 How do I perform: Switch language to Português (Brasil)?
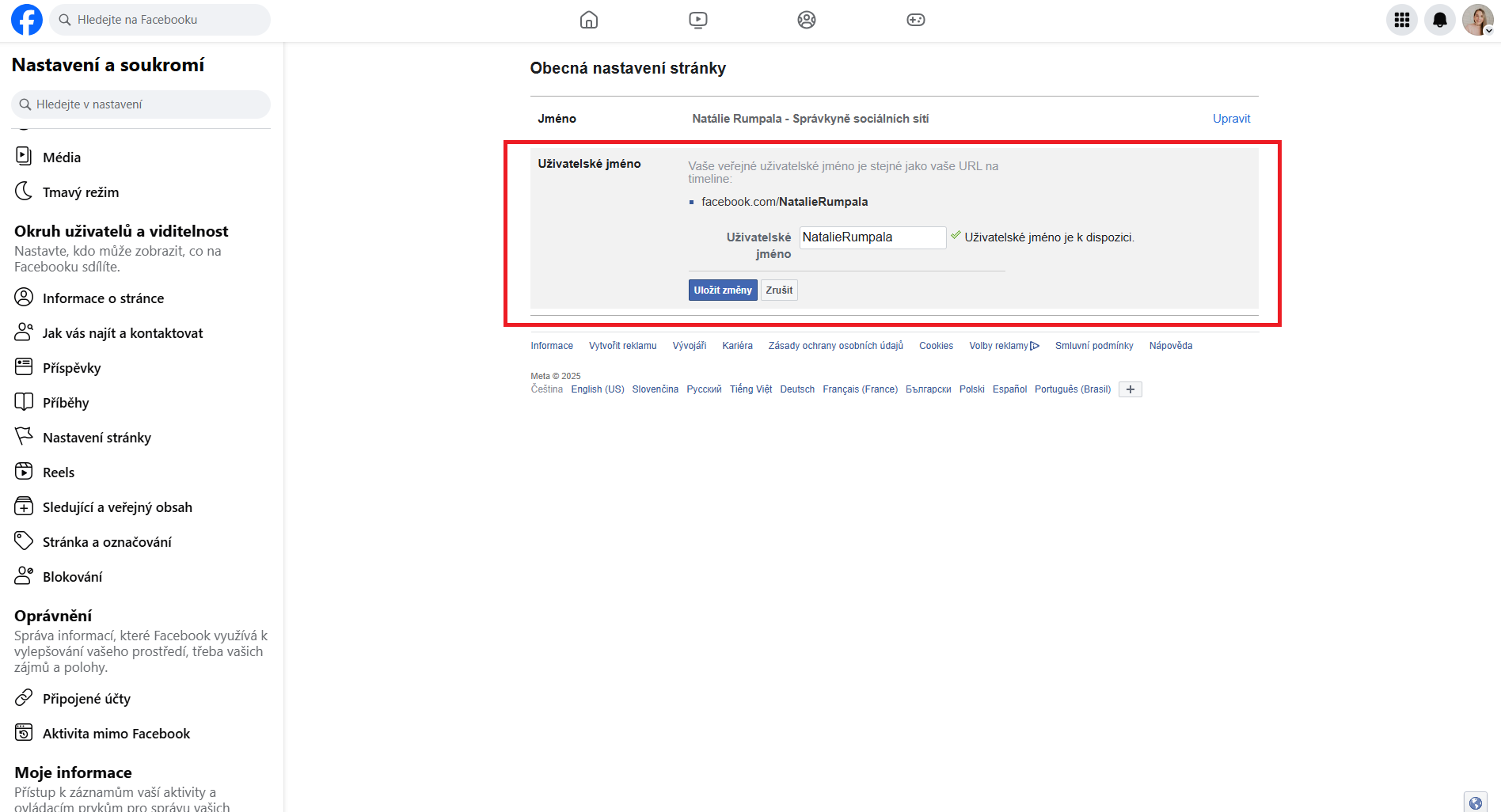(1073, 389)
